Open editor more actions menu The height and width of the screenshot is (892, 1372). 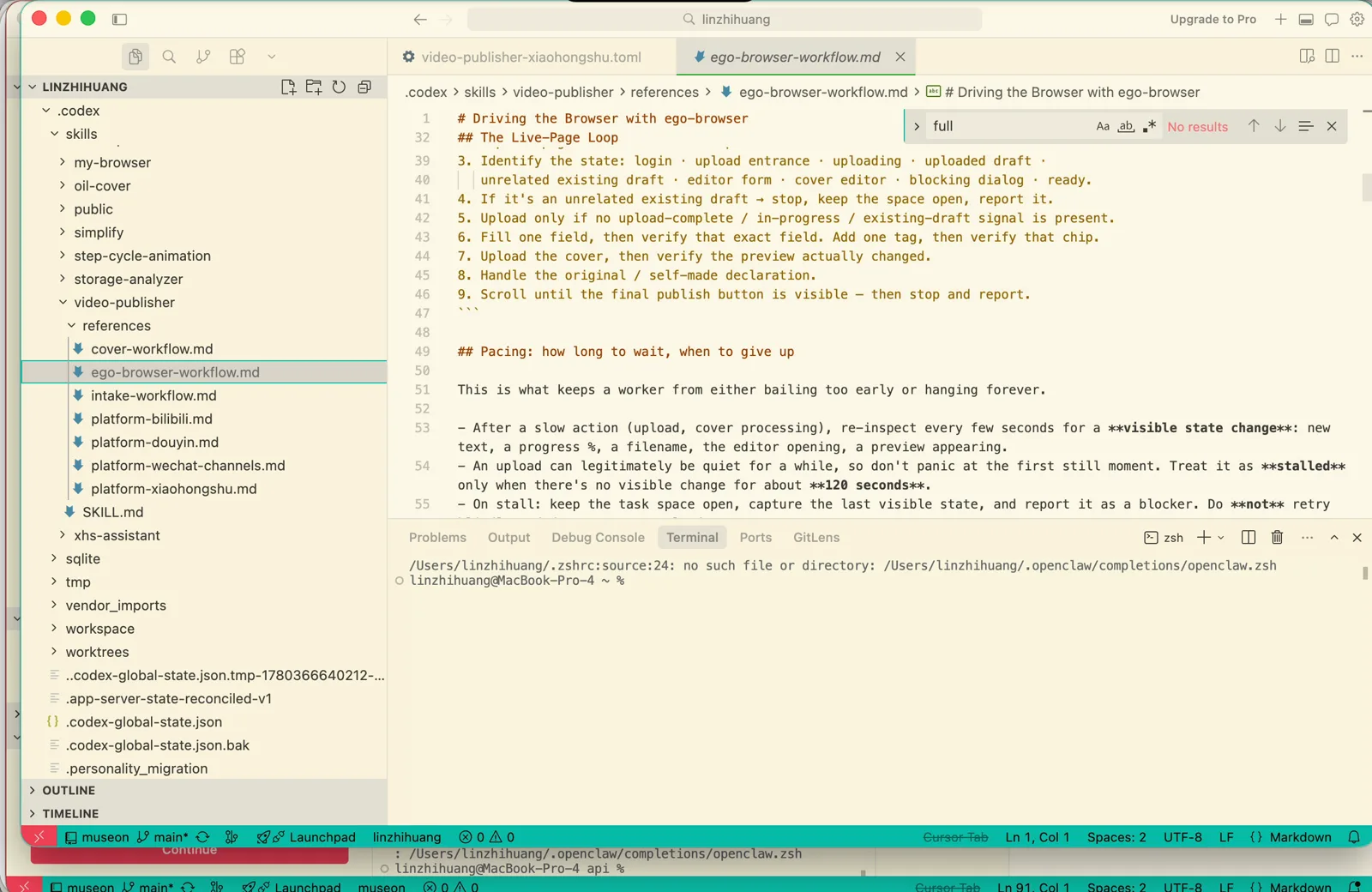(x=1357, y=57)
